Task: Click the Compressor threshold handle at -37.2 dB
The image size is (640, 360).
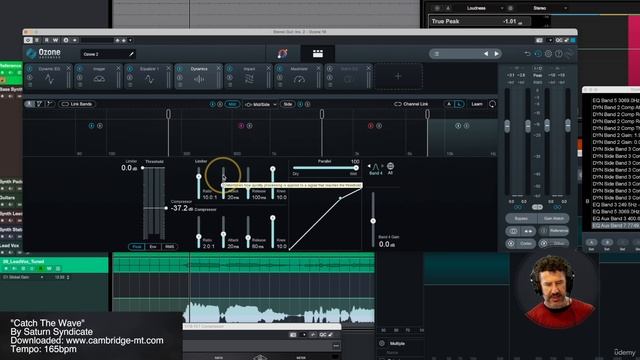Action: (166, 208)
